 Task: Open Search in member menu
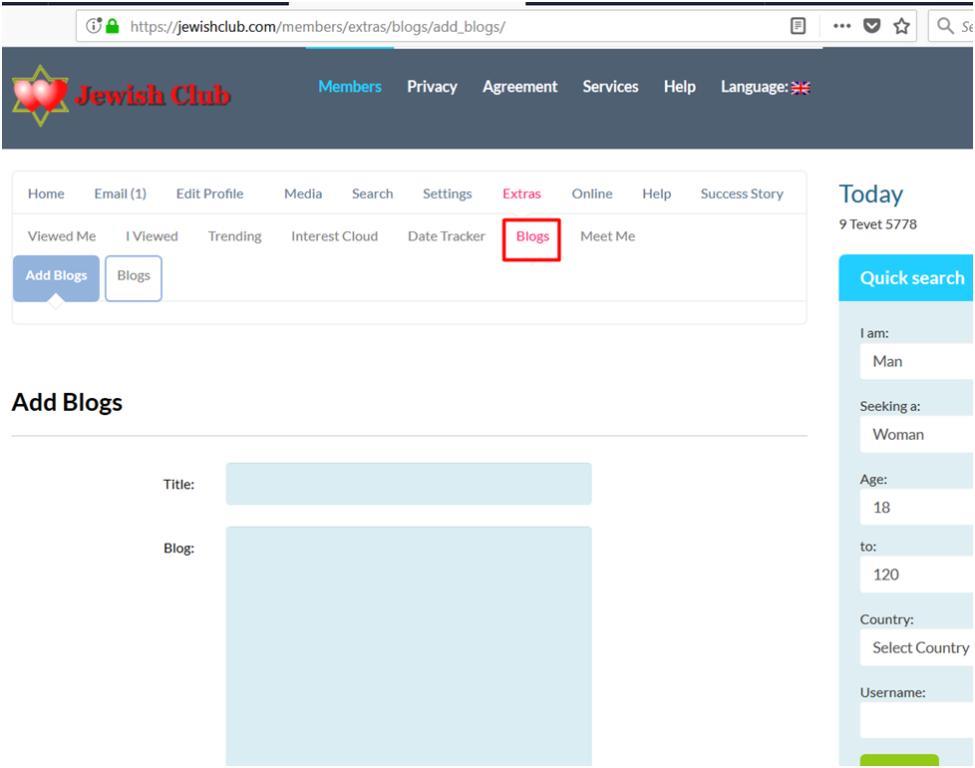click(372, 193)
